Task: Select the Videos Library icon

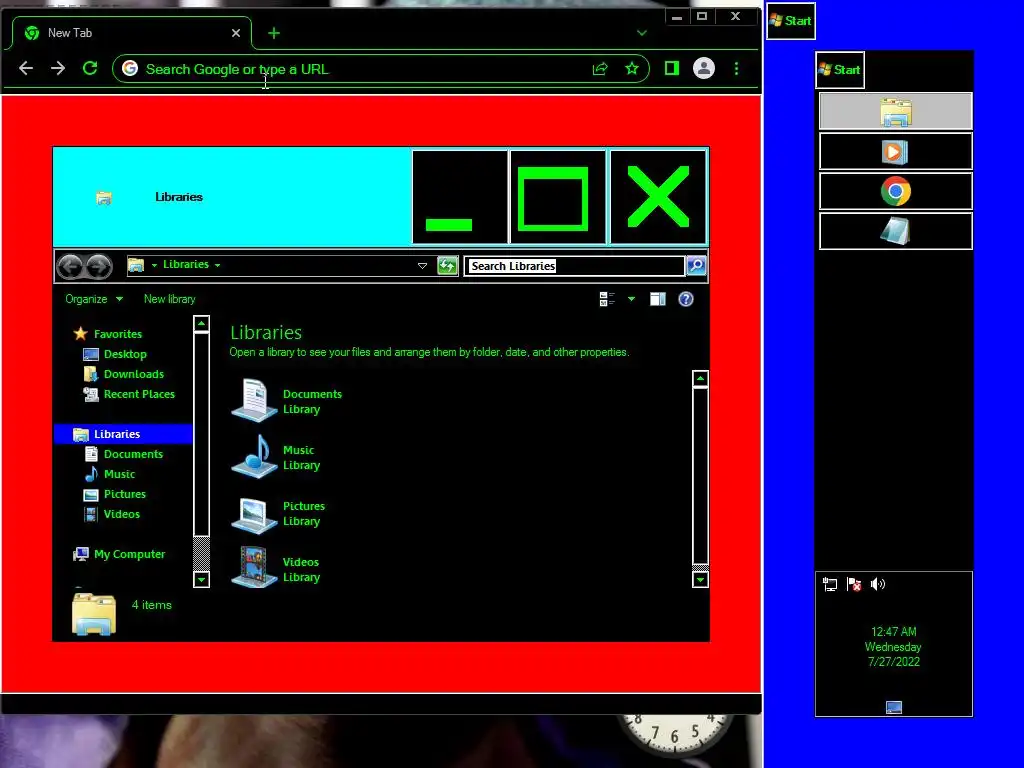Action: [255, 568]
